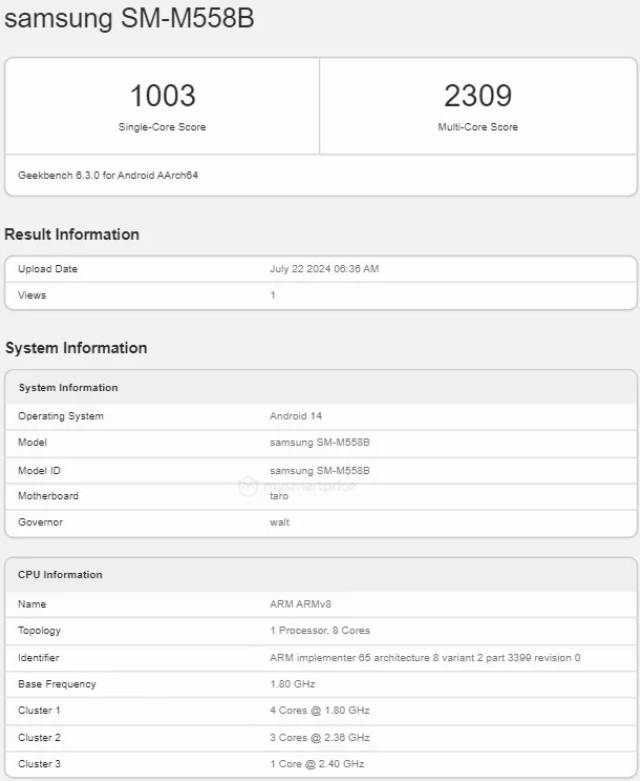Select the 1 Processor, 8 Cores value
The height and width of the screenshot is (781, 640).
[x=320, y=631]
